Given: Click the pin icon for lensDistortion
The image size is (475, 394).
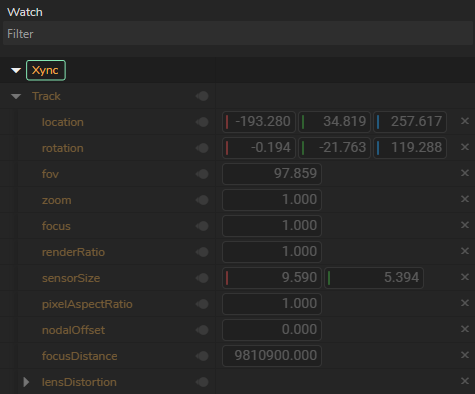Looking at the screenshot, I should coord(202,382).
